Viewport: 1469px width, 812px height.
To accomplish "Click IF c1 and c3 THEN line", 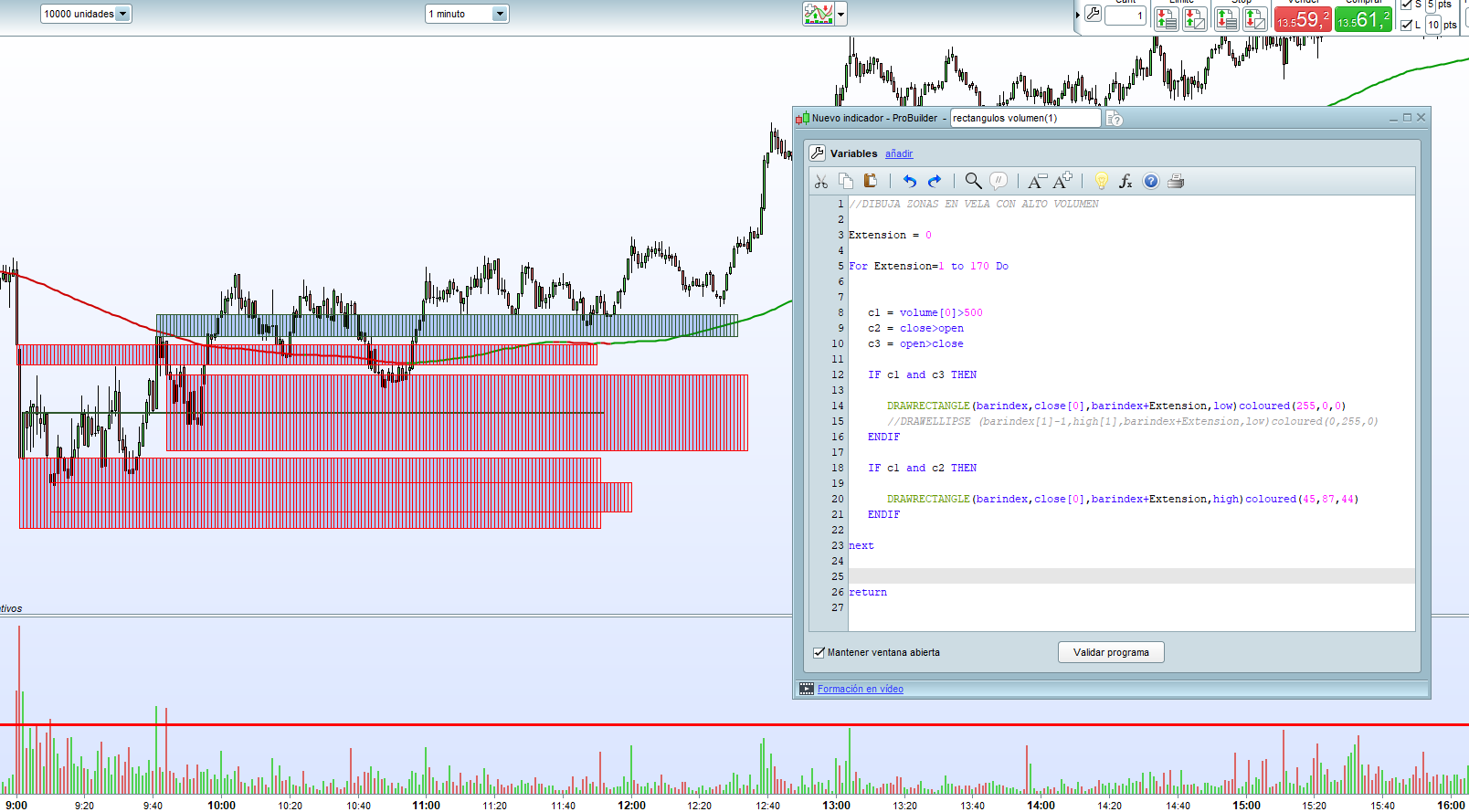I will click(x=923, y=374).
